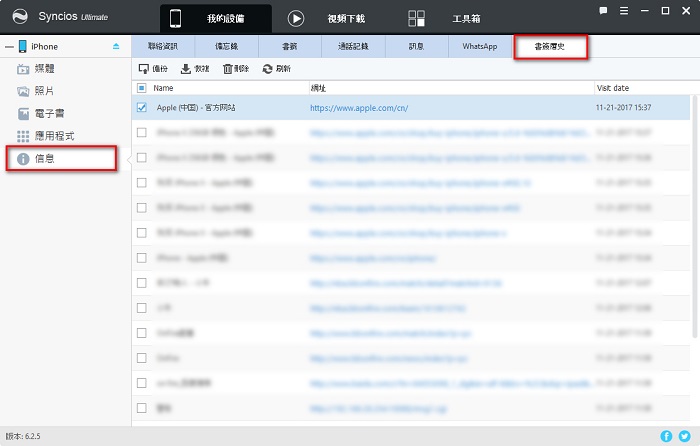Open the 我的設備 (My Devices) section
This screenshot has width=700, height=446.
click(216, 18)
